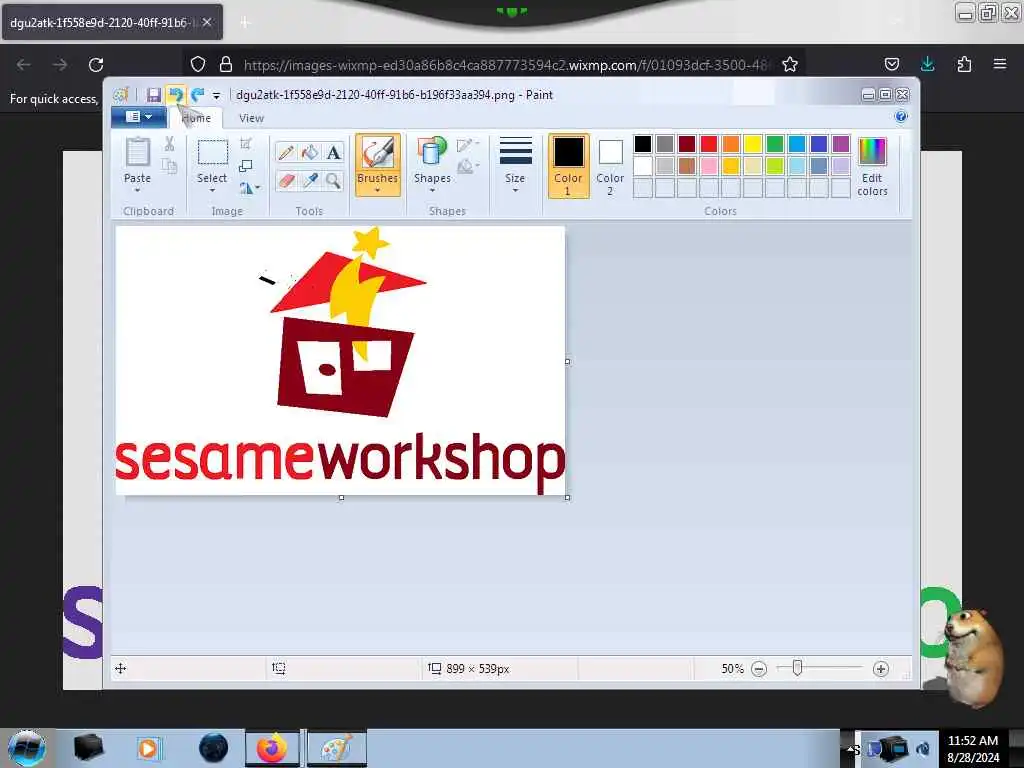Pick the green color swatch
The height and width of the screenshot is (768, 1024).
(x=775, y=144)
